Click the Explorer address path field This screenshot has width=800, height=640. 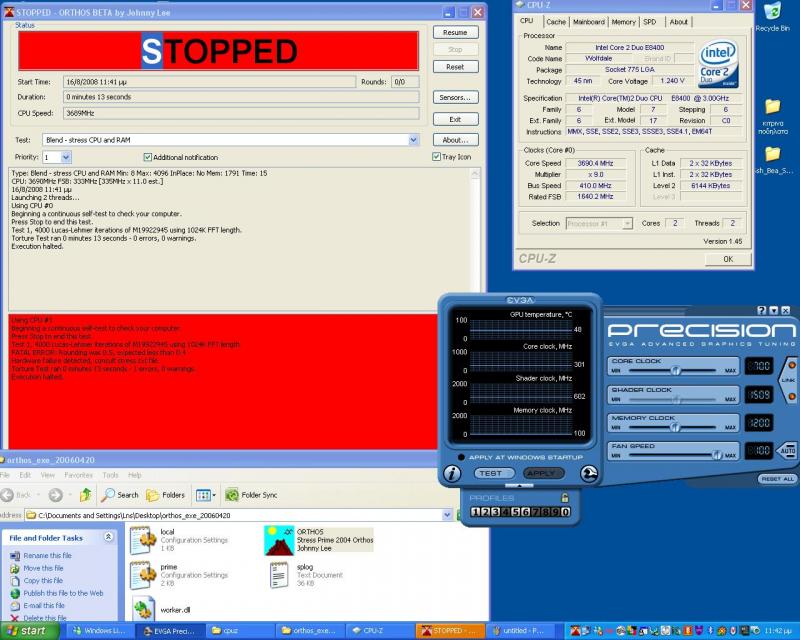click(x=239, y=515)
